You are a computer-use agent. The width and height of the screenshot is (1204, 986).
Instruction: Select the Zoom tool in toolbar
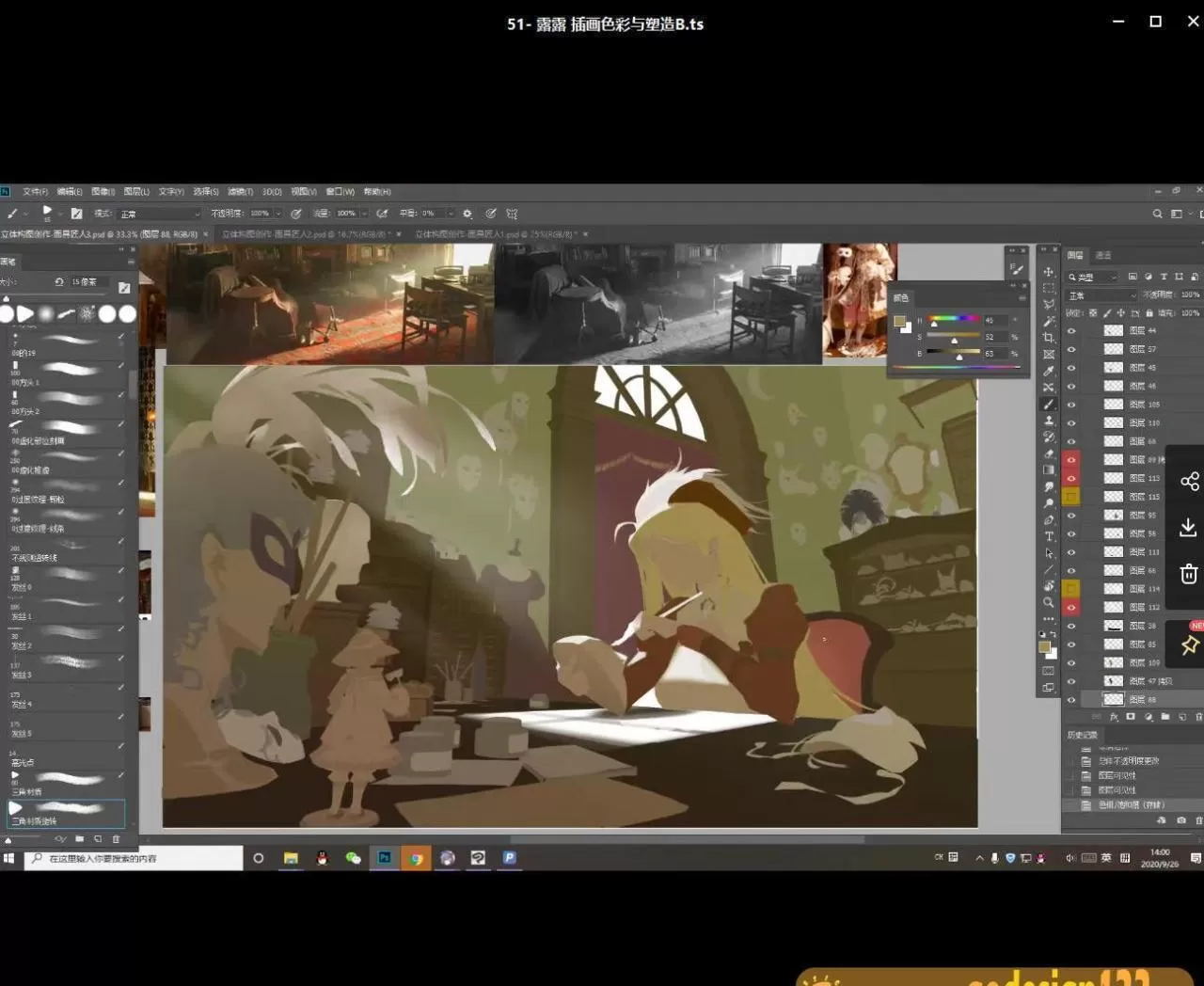pos(1048,602)
